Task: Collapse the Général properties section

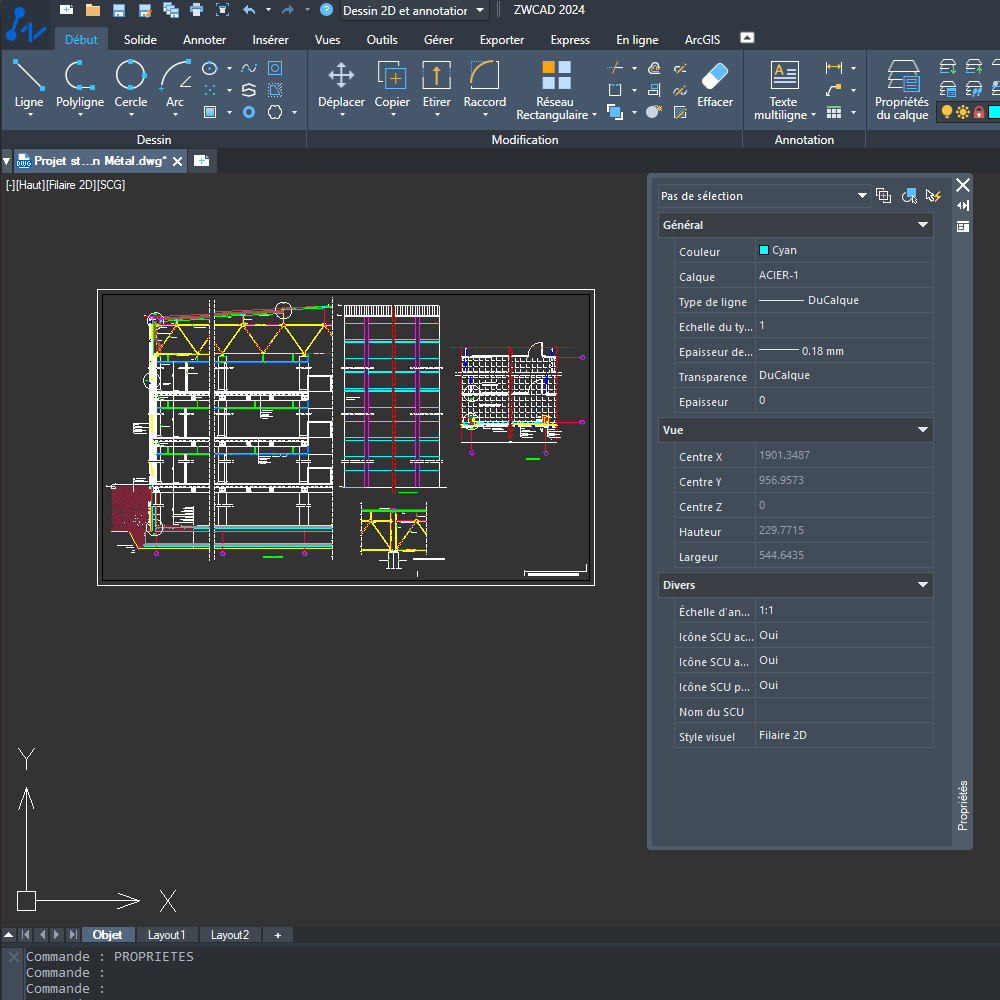Action: [x=922, y=224]
